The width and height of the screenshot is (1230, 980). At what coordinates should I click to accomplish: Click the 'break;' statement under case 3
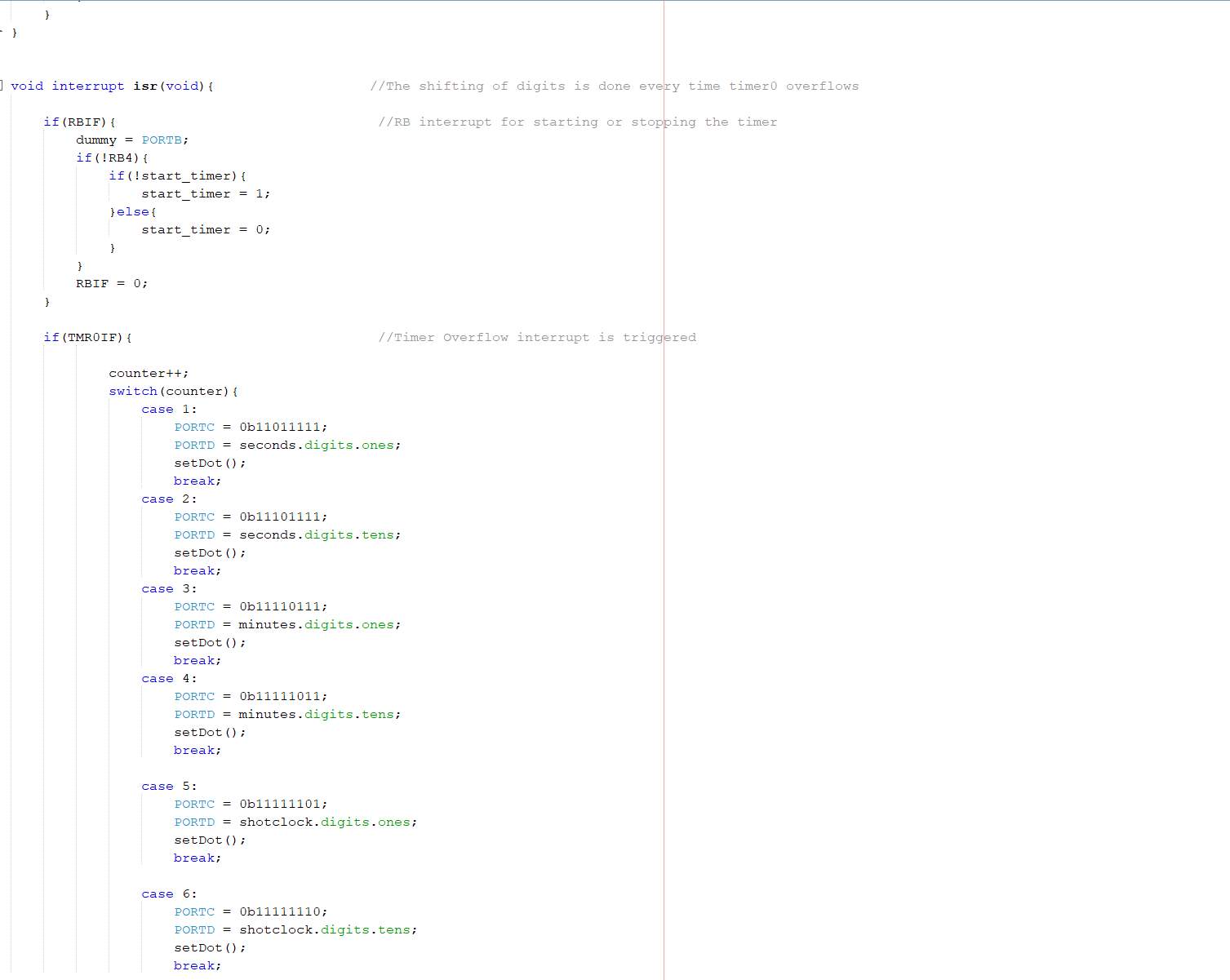pyautogui.click(x=198, y=660)
